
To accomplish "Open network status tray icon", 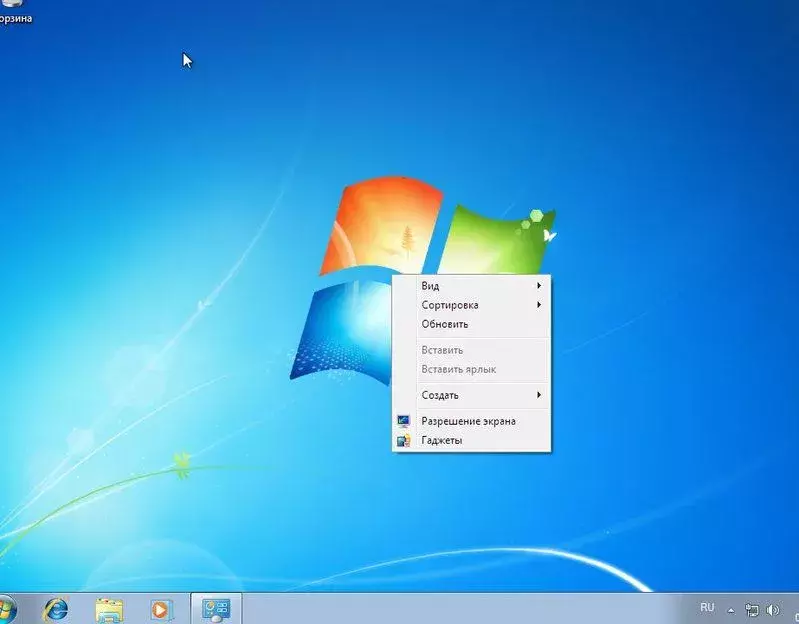I will click(752, 609).
